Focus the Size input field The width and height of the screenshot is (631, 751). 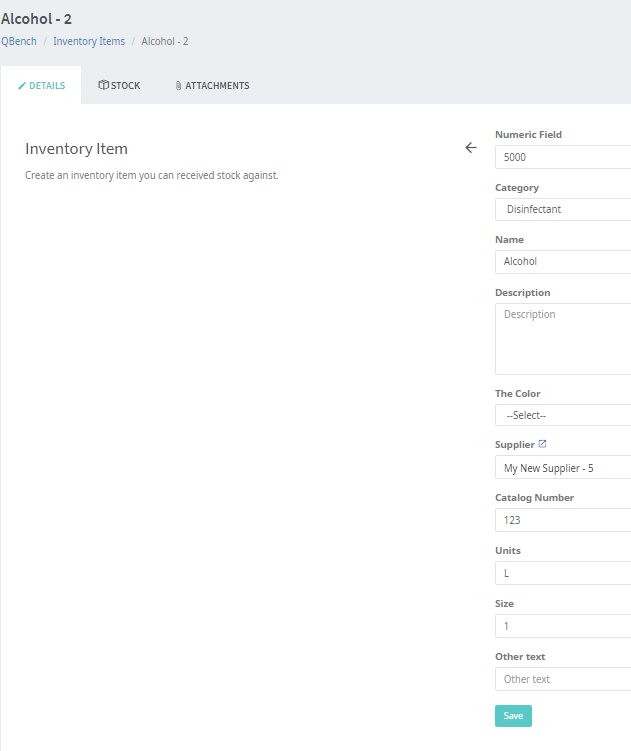(563, 626)
